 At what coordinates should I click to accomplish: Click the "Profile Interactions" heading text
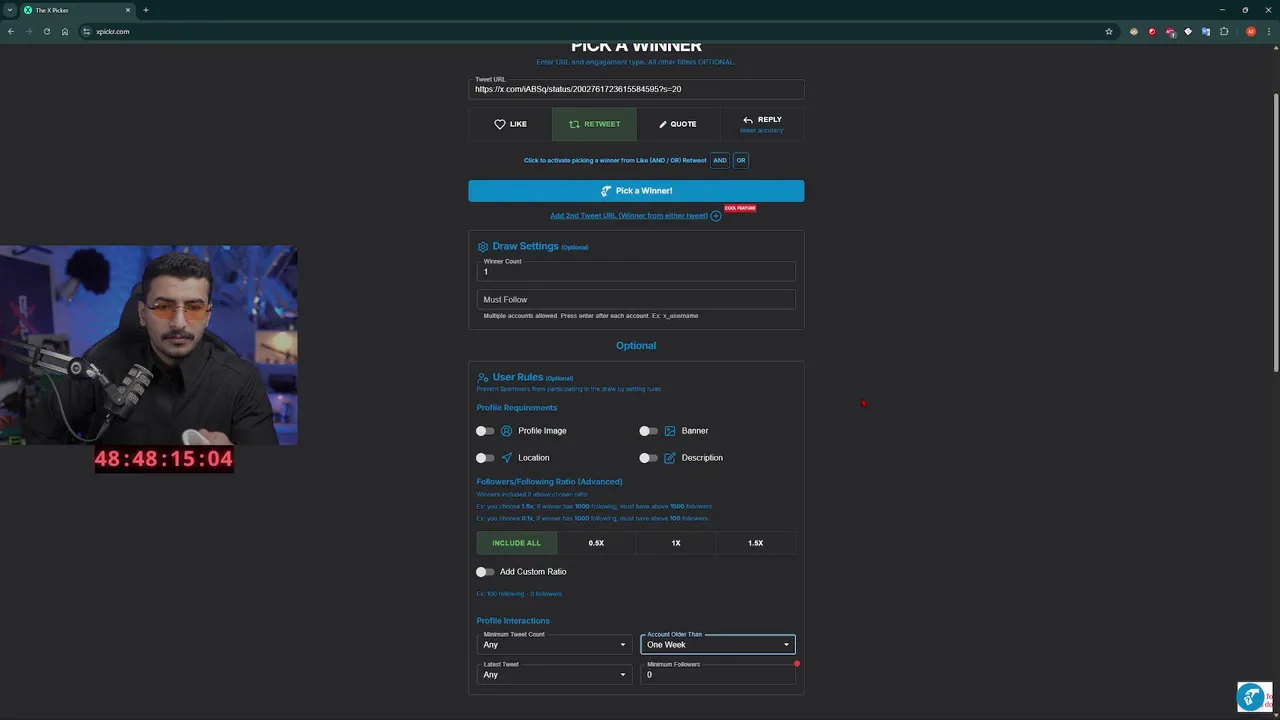(513, 621)
